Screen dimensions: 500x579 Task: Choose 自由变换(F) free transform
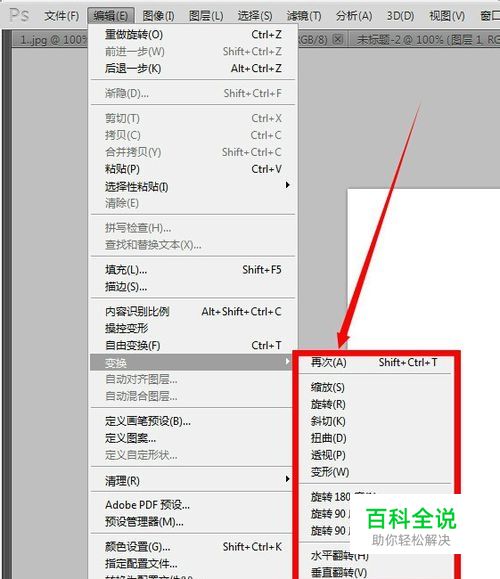tap(193, 345)
